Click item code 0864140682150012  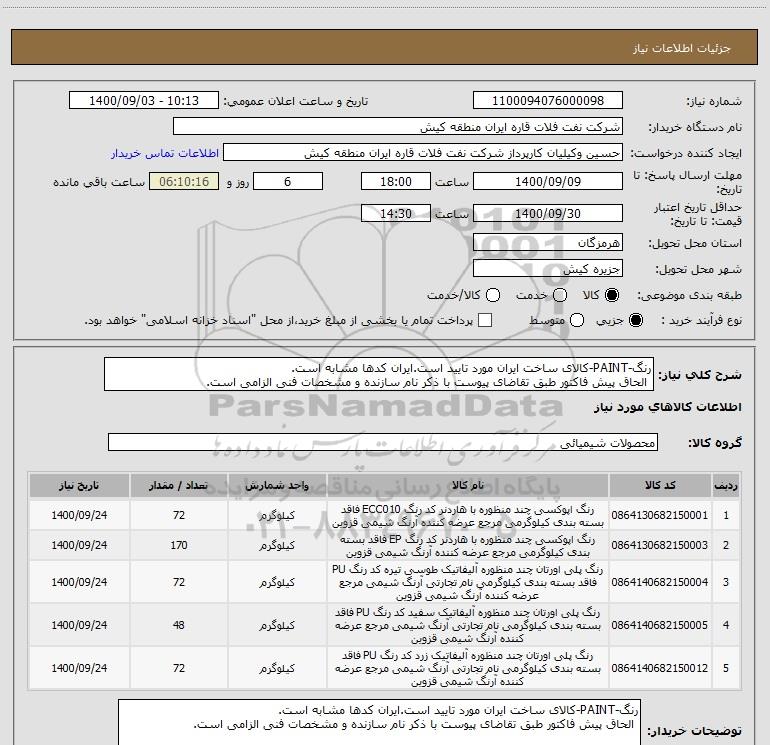tap(660, 668)
